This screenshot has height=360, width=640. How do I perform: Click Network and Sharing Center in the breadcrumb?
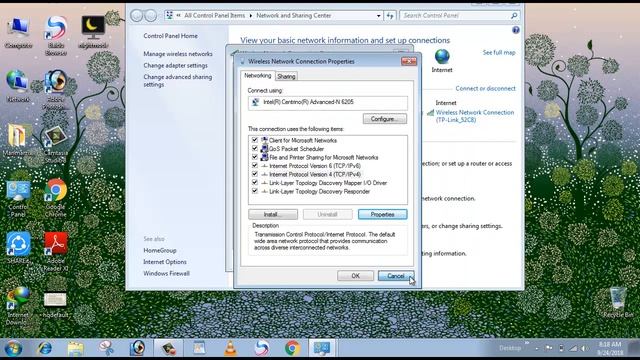pos(293,16)
